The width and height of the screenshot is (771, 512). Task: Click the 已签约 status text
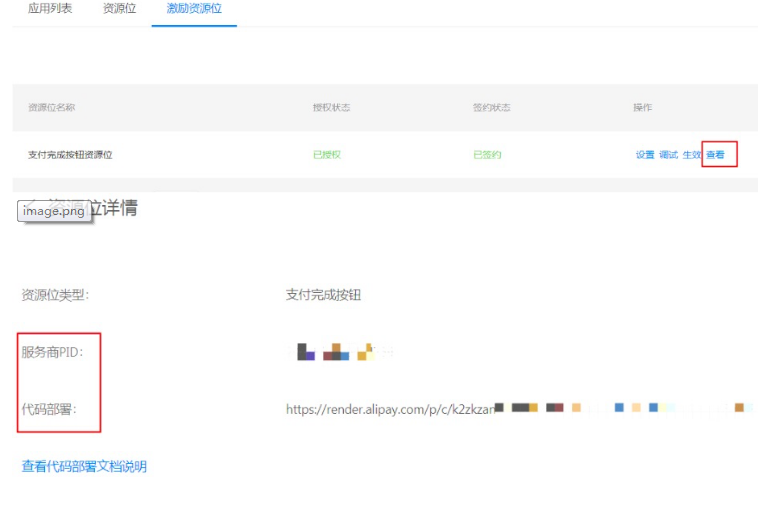click(x=487, y=155)
